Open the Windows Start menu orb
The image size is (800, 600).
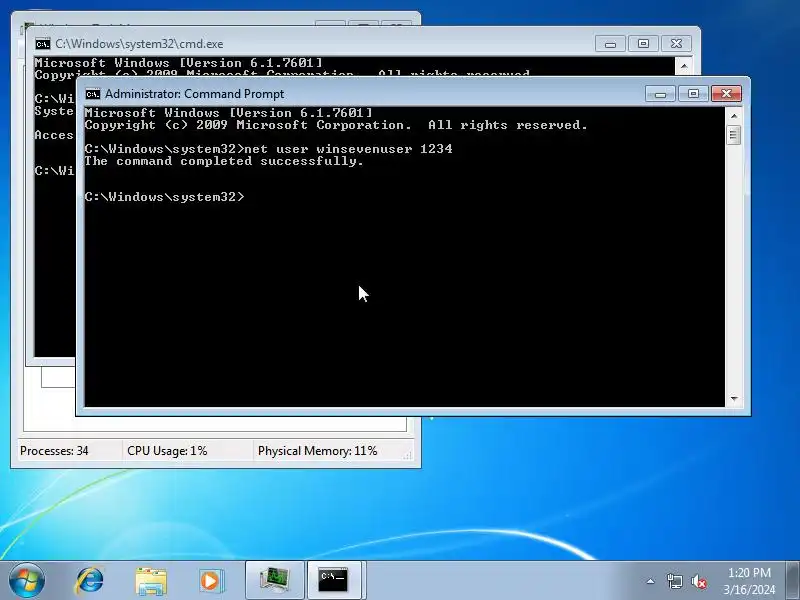click(27, 581)
